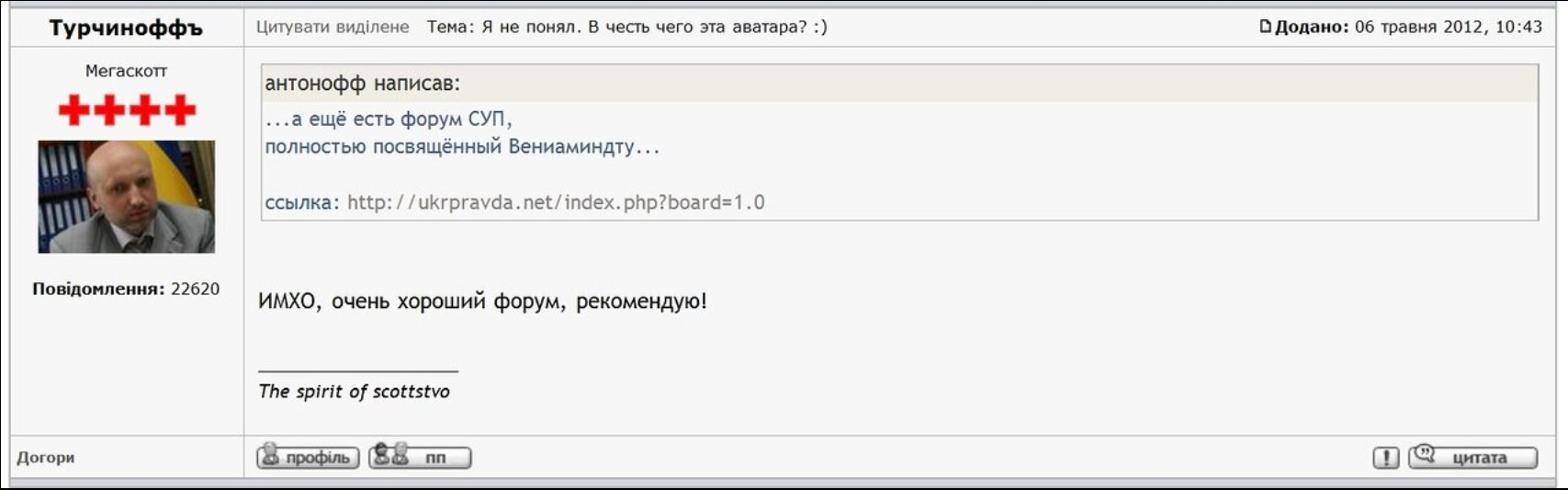This screenshot has width=1568, height=490.
Task: Open the ukrpravda.net forum link in quote
Action: 556,202
